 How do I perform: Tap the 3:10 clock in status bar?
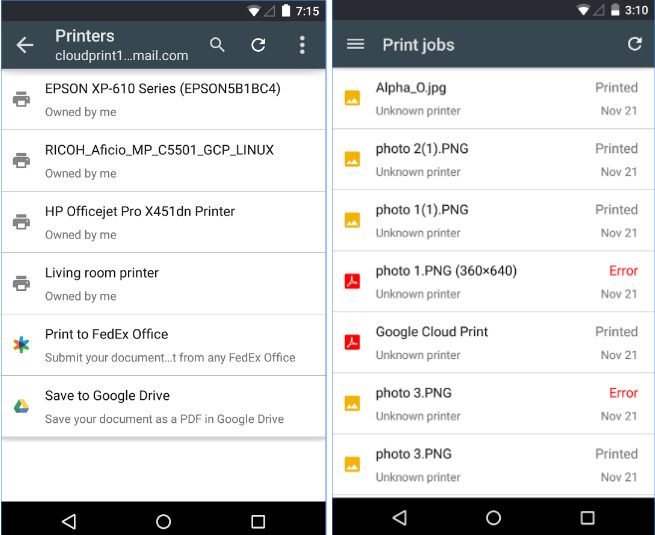tap(636, 10)
